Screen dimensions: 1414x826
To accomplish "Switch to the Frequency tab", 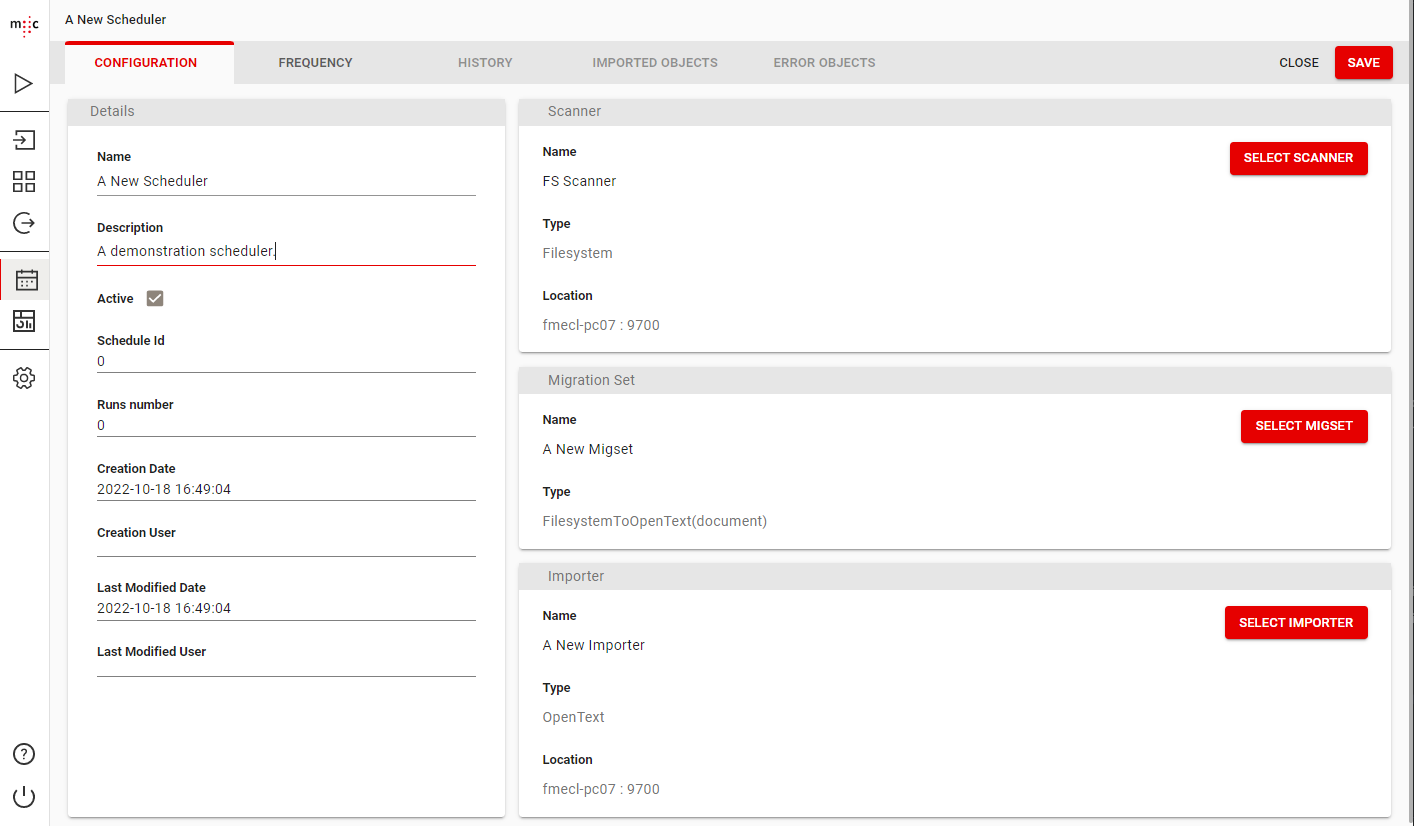I will (315, 63).
